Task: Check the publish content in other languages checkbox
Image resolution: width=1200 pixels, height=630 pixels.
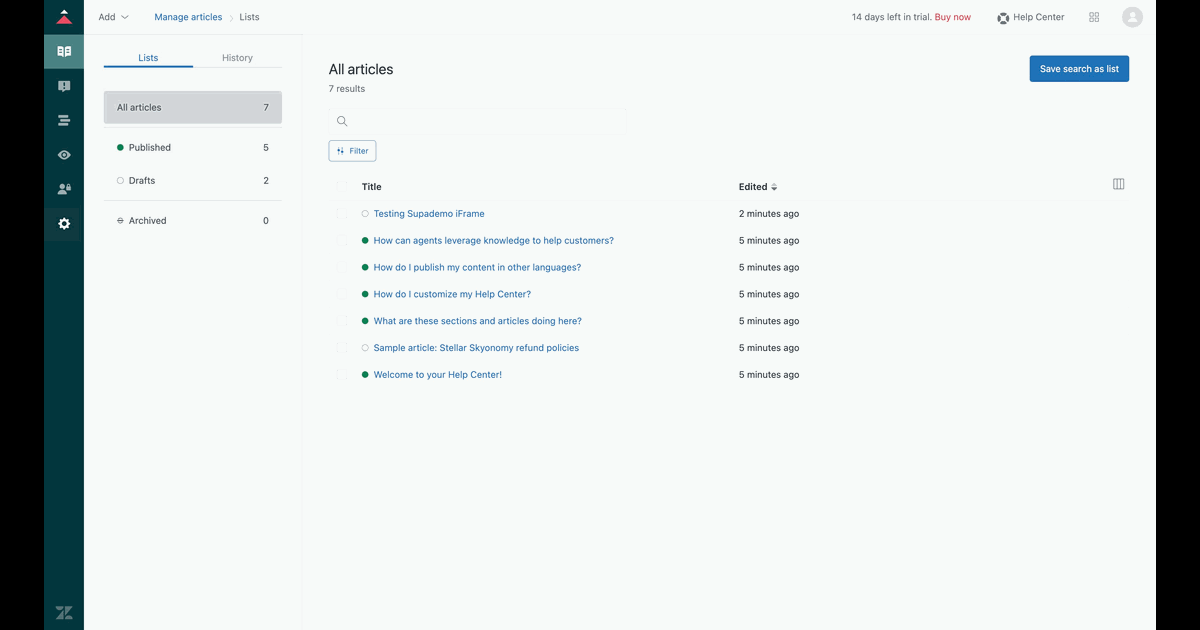Action: (x=342, y=268)
